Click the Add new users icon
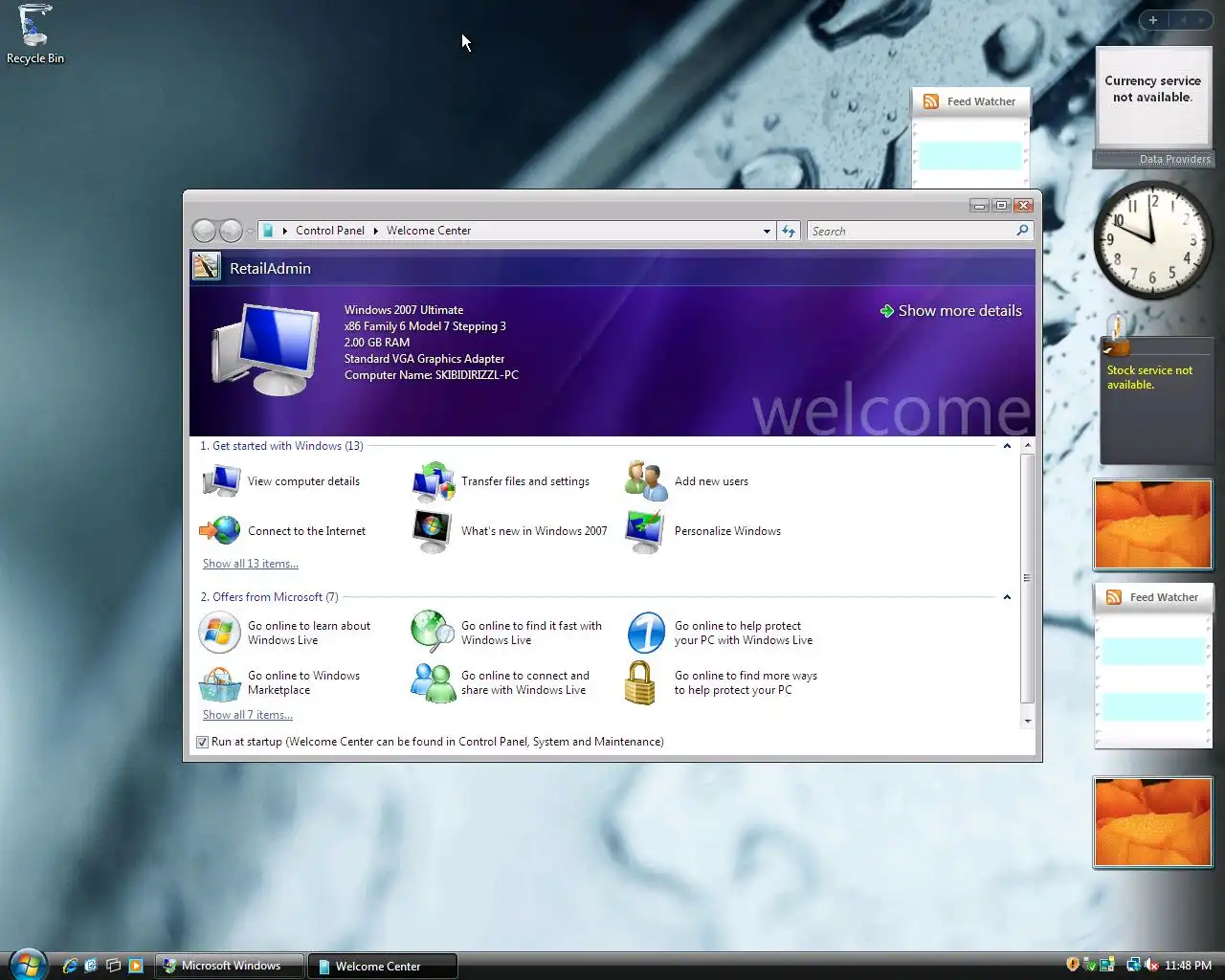Screen dimensions: 1225x980 (x=646, y=481)
